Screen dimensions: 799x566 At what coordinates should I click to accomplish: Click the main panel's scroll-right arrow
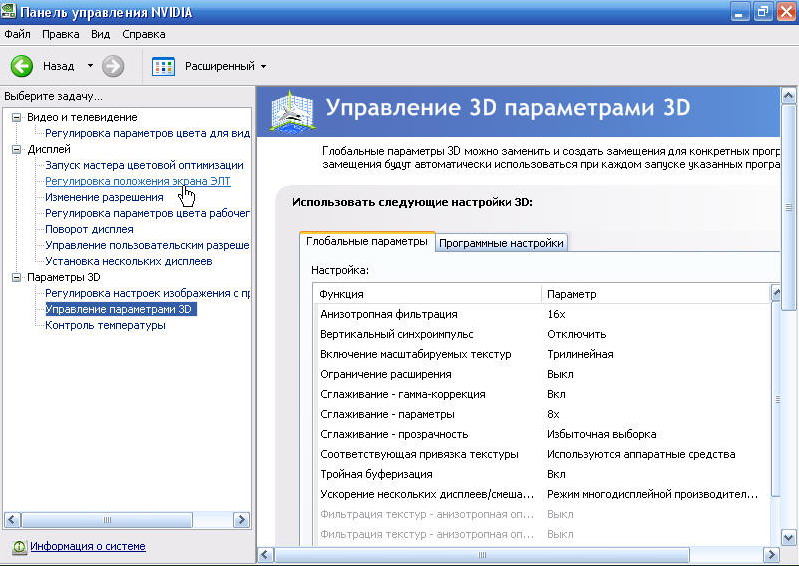(771, 554)
